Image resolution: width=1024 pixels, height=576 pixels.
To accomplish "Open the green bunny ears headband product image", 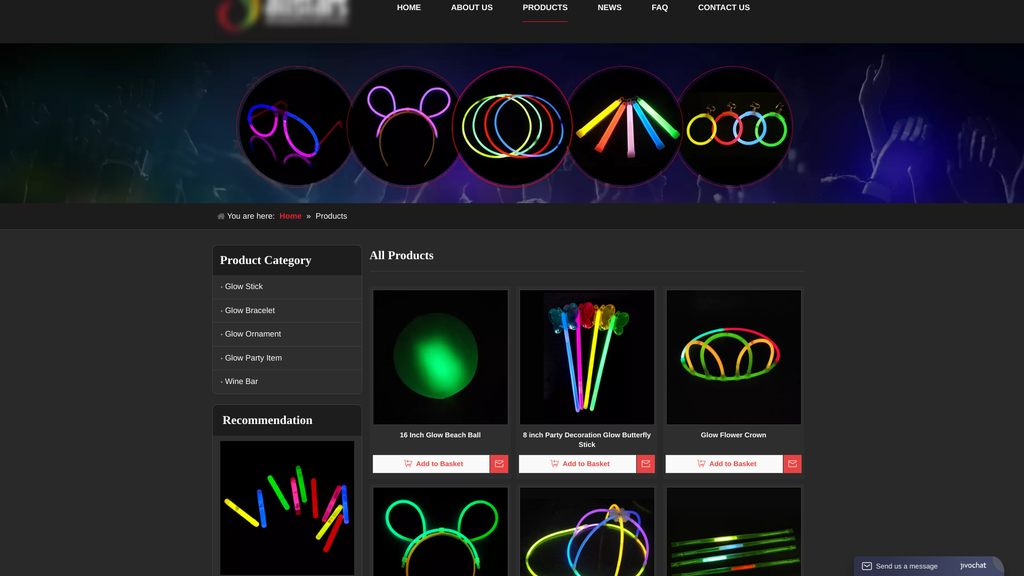I will (x=440, y=532).
